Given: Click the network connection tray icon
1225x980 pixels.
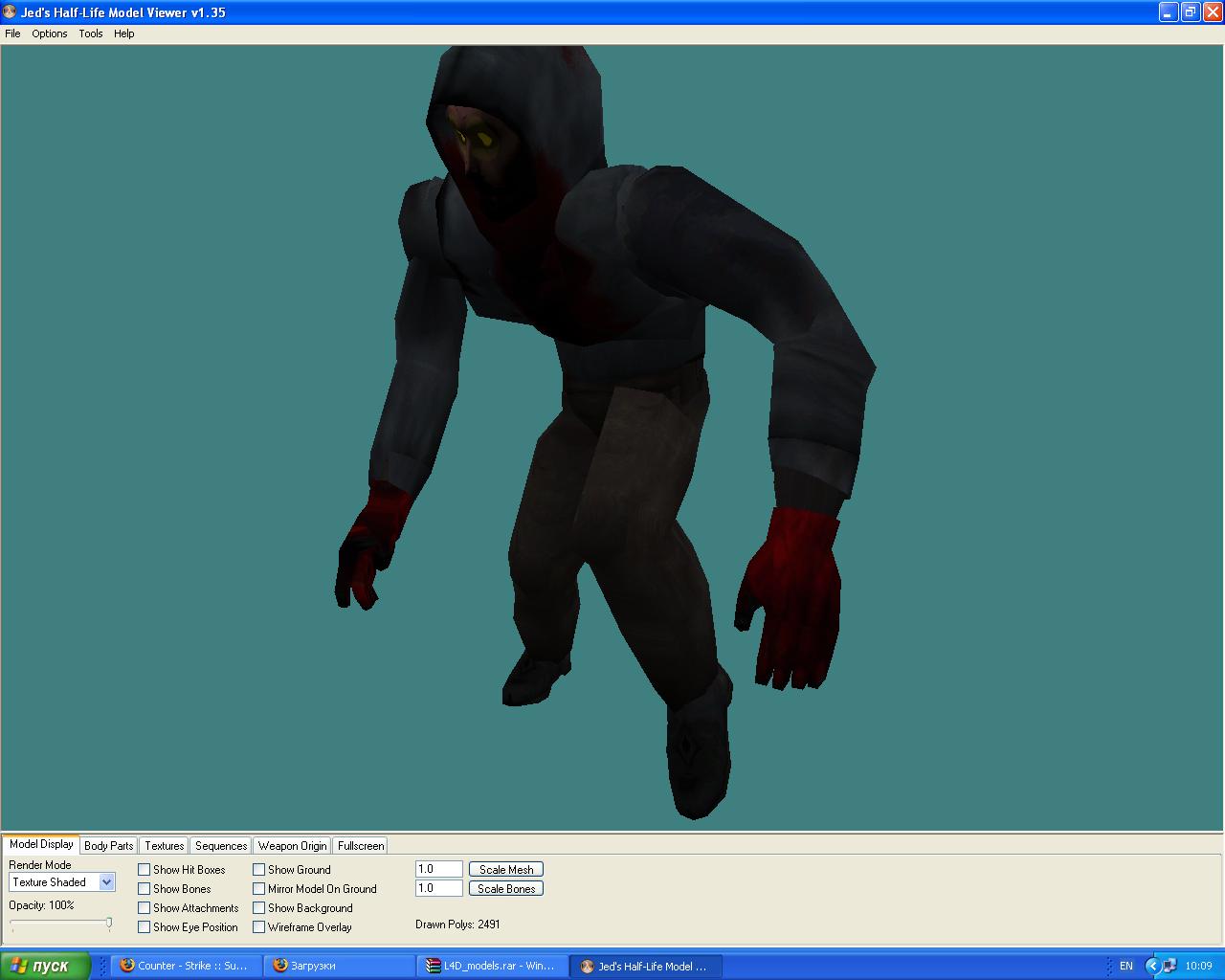Looking at the screenshot, I should [x=1169, y=966].
